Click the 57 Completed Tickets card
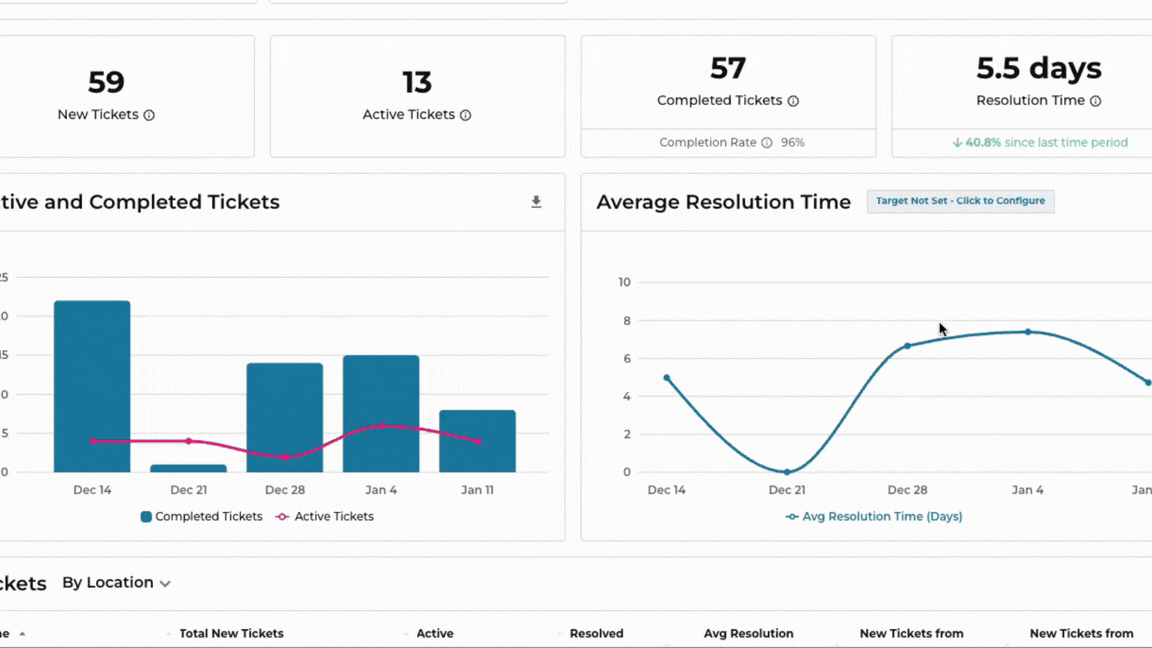Viewport: 1152px width, 648px height. click(728, 82)
